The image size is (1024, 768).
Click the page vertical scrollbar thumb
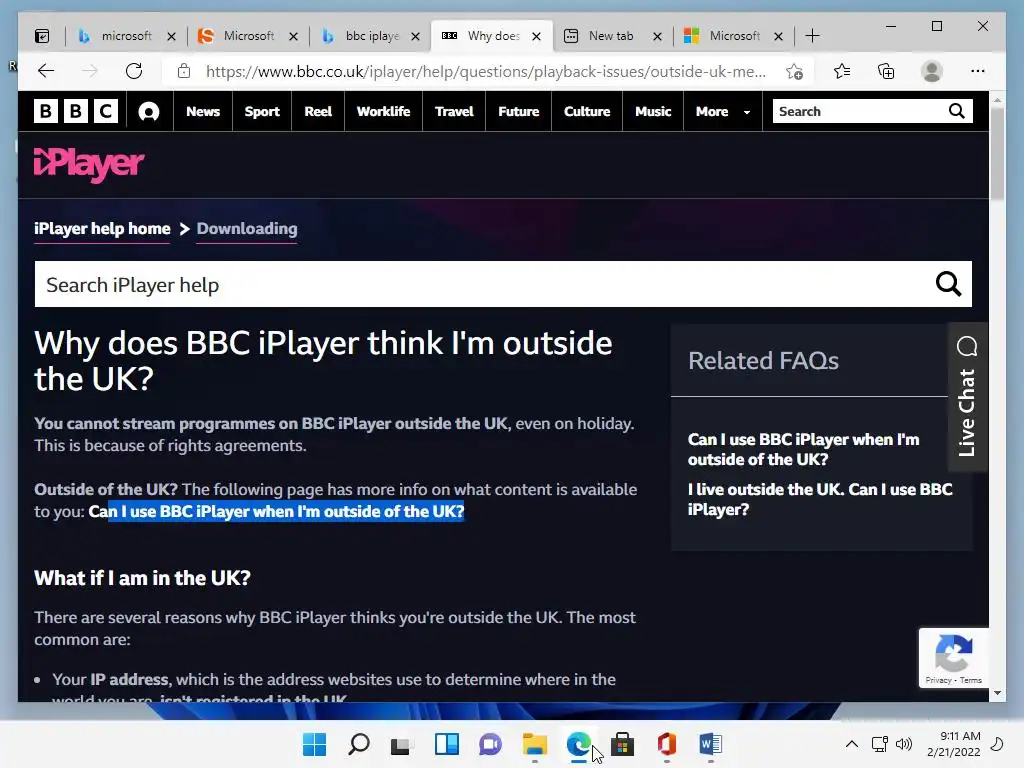997,154
